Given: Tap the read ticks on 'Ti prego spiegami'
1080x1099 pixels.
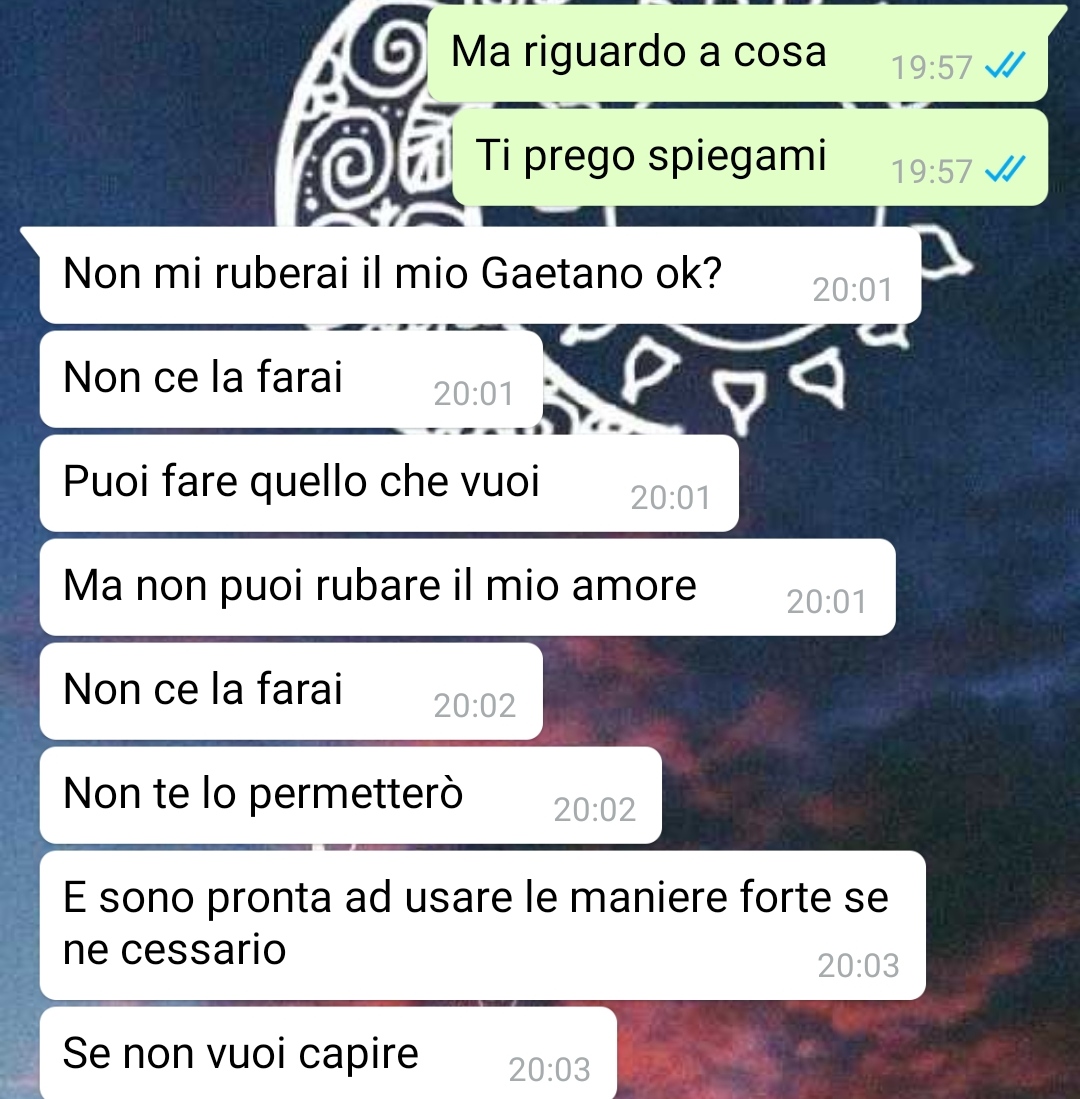Looking at the screenshot, I should pos(1005,170).
